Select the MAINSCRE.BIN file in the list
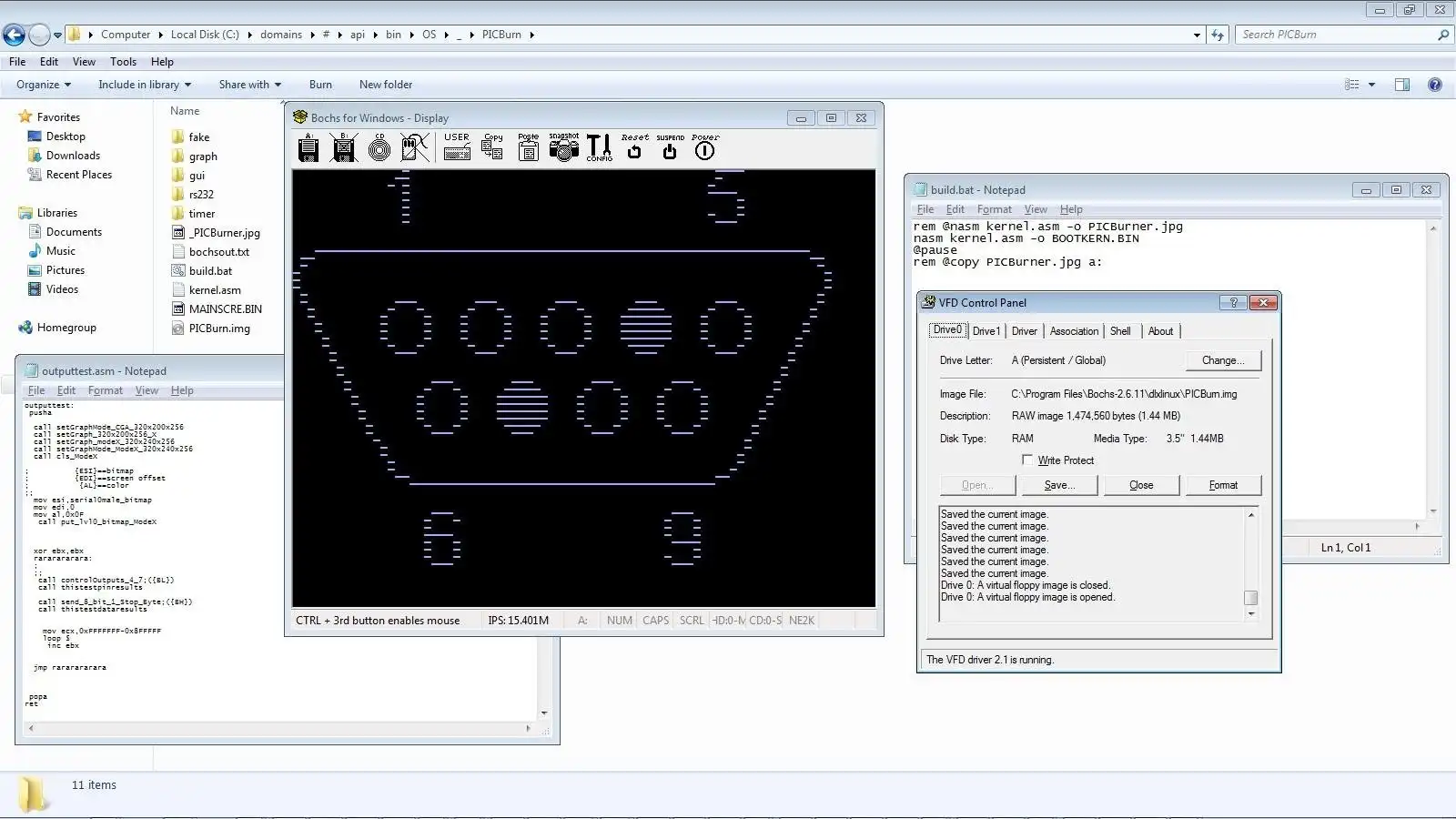The height and width of the screenshot is (819, 1456). (x=225, y=309)
